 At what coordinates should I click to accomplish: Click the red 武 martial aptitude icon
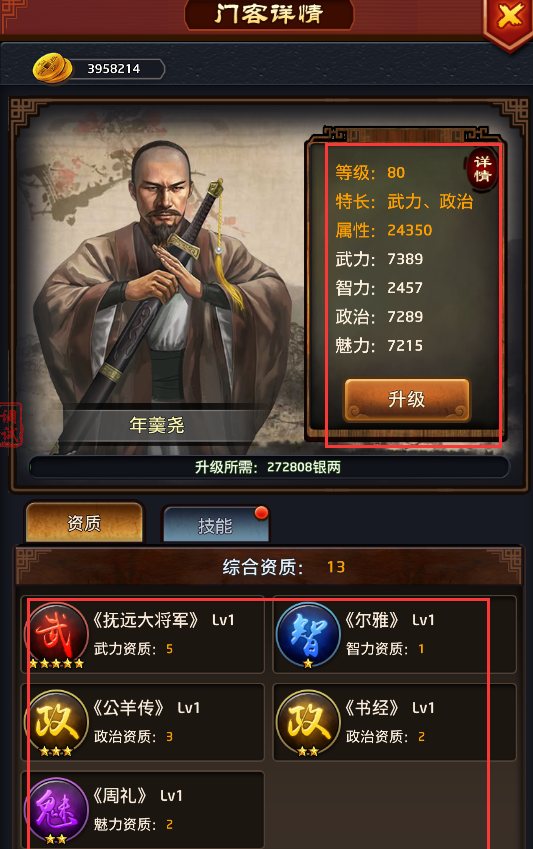click(x=57, y=634)
